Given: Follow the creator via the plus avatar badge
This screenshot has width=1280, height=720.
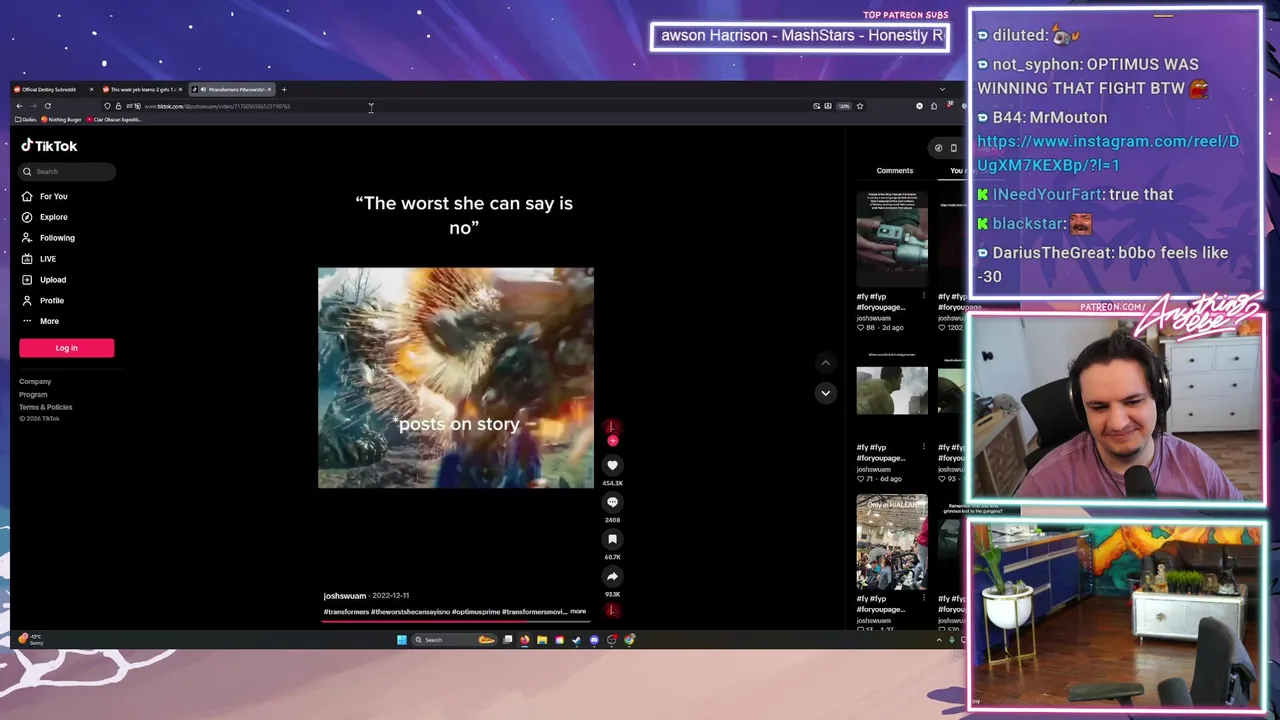Looking at the screenshot, I should [612, 441].
